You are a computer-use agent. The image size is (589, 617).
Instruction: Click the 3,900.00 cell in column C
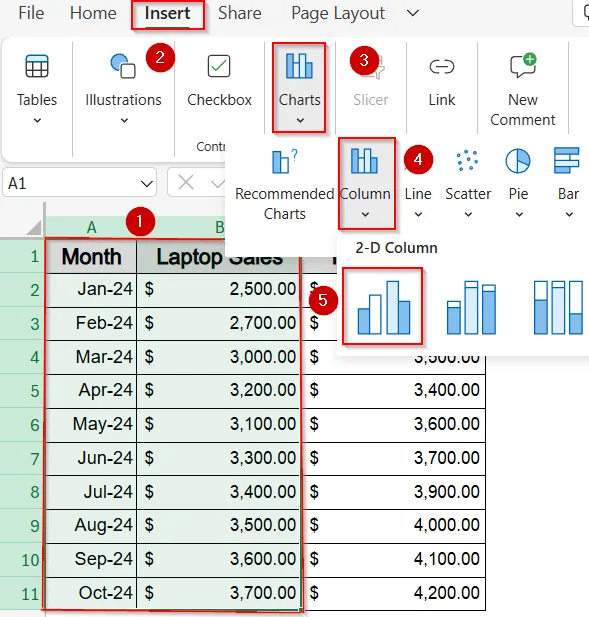point(393,492)
